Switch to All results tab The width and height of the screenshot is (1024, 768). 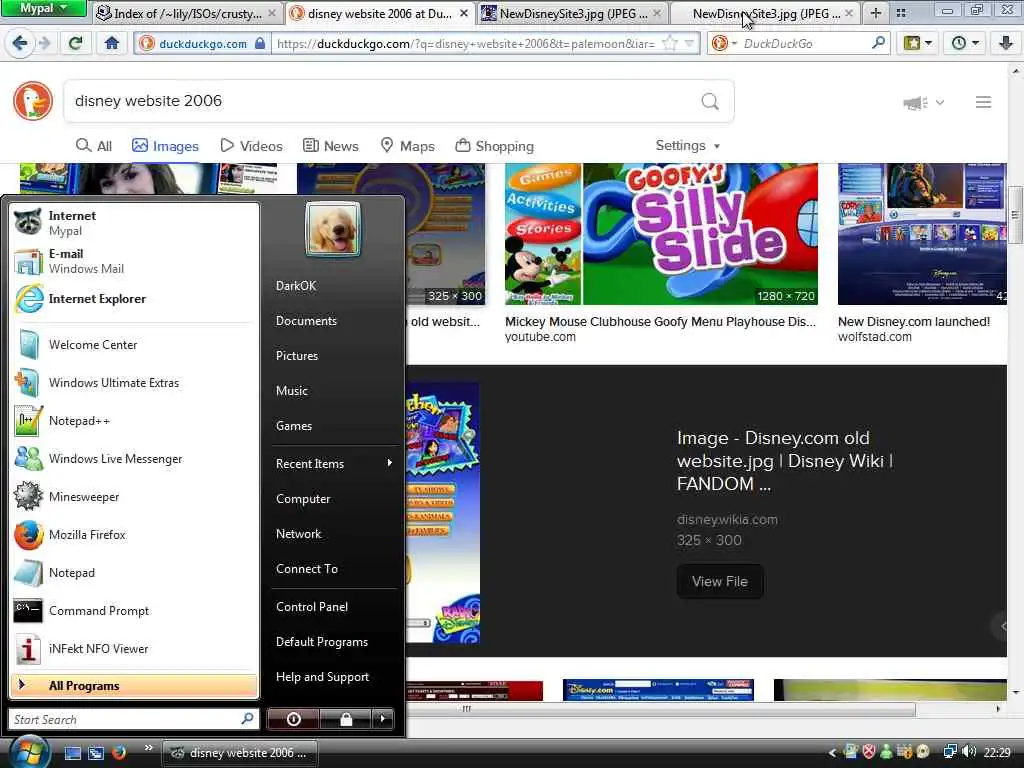(x=93, y=146)
